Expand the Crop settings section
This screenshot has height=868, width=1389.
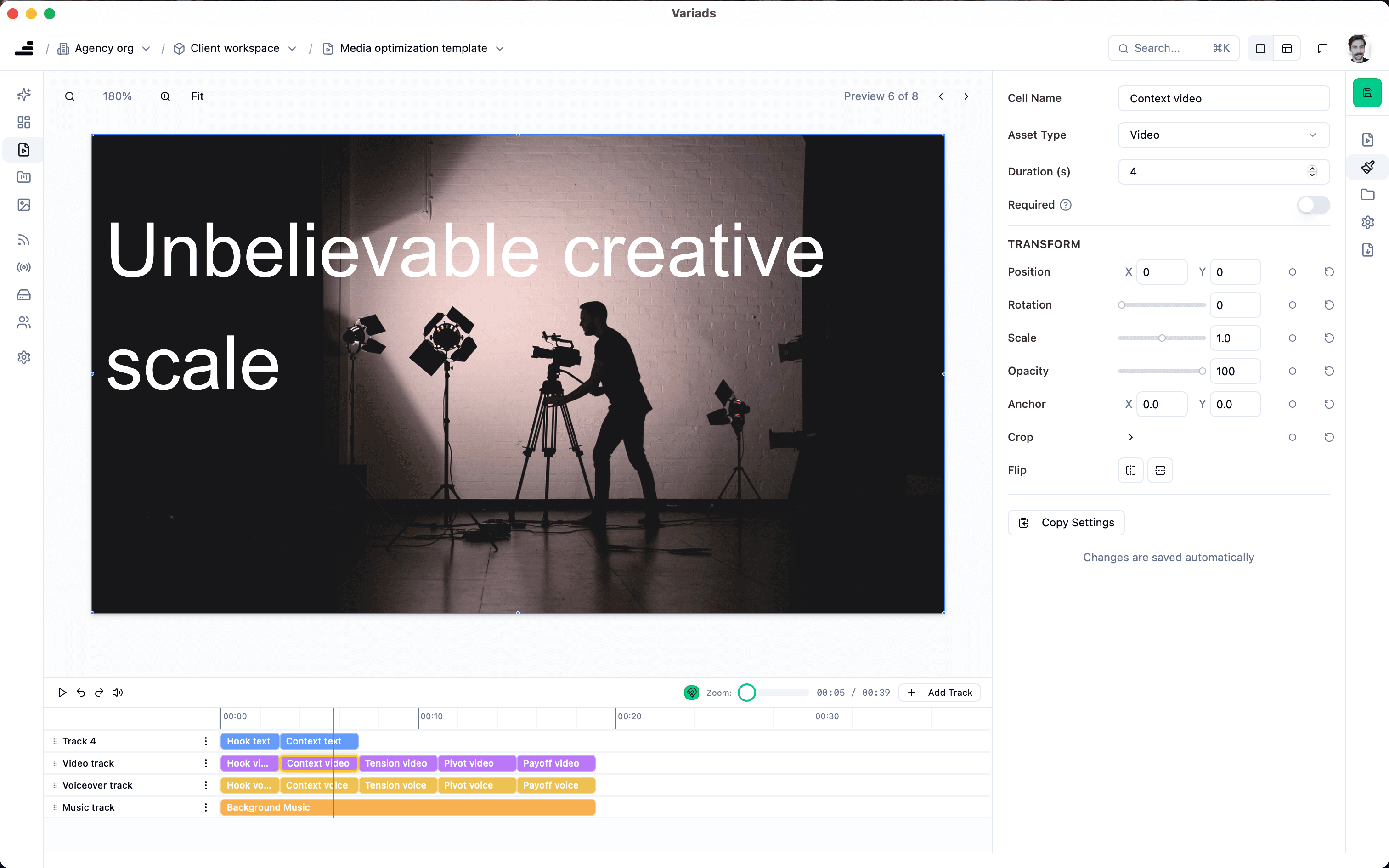point(1130,437)
